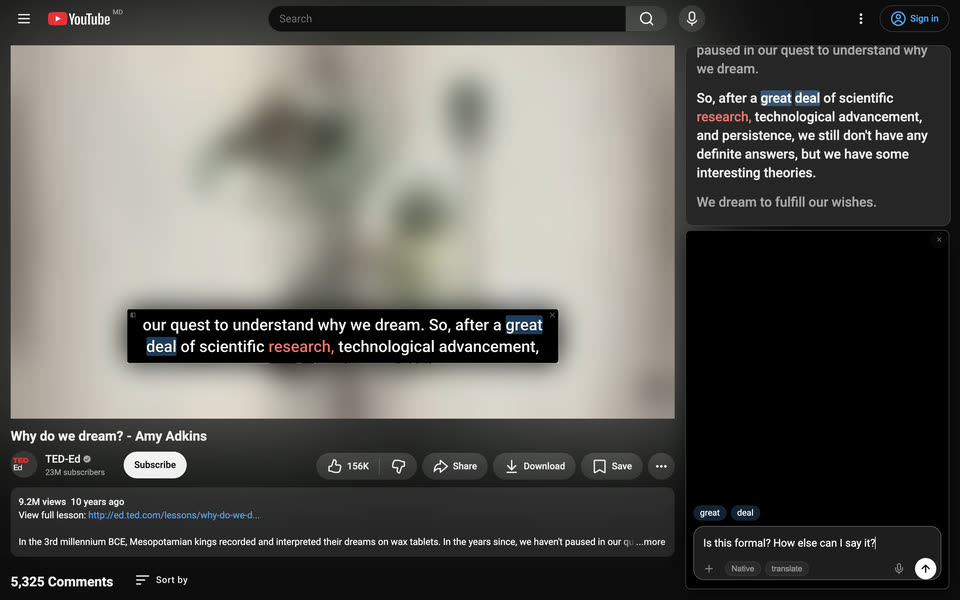The image size is (960, 600).
Task: Like the video with 156K thumbs up
Action: [x=348, y=467]
